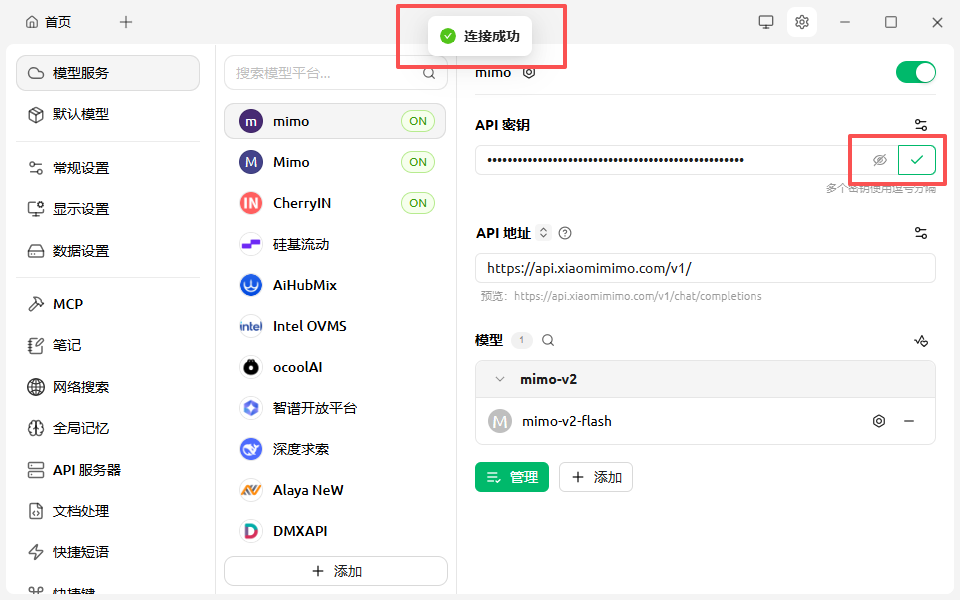Click the 搜索模型平台 search field
This screenshot has width=960, height=600.
(x=325, y=73)
